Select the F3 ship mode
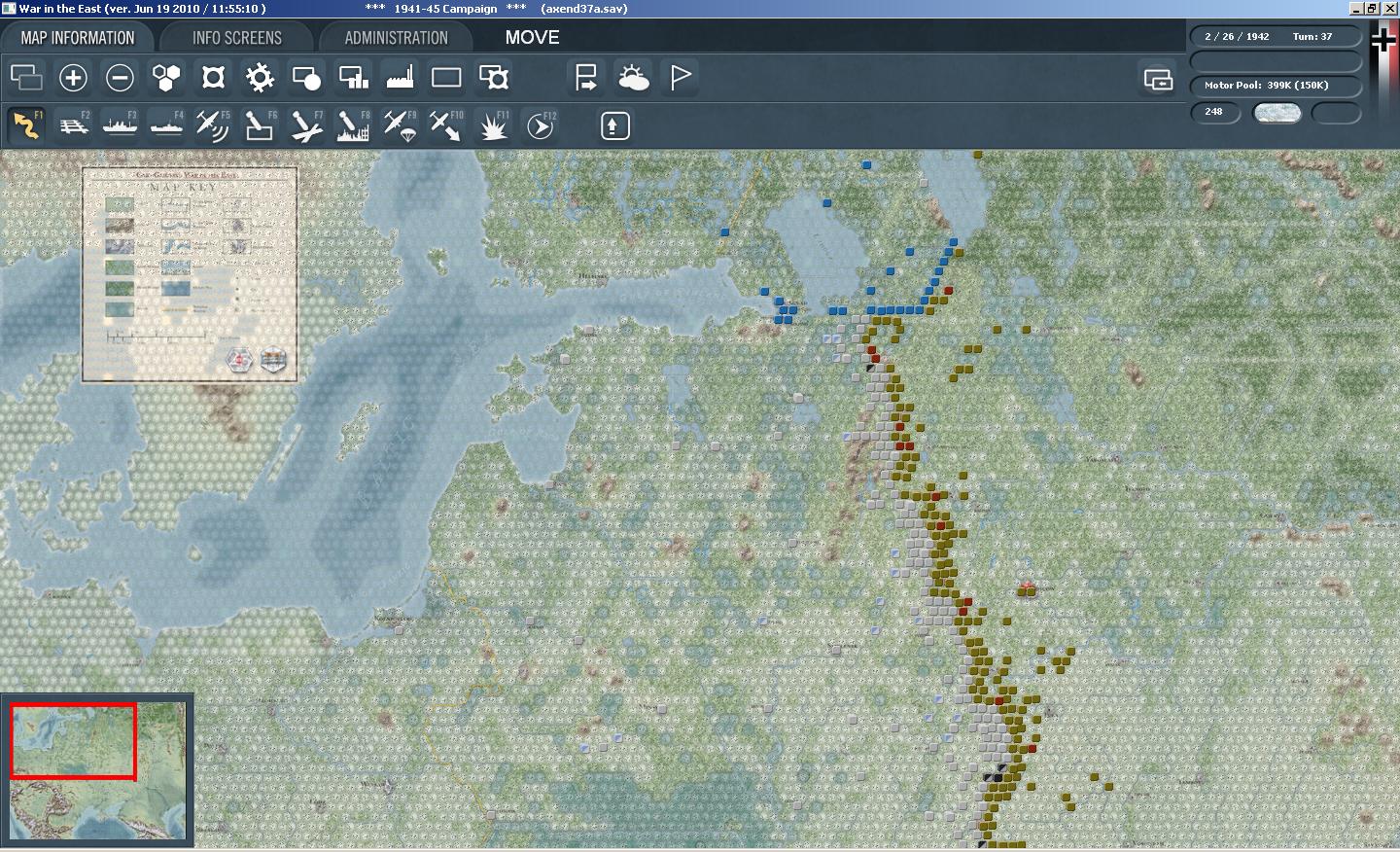Viewport: 1400px width, 852px height. click(120, 125)
